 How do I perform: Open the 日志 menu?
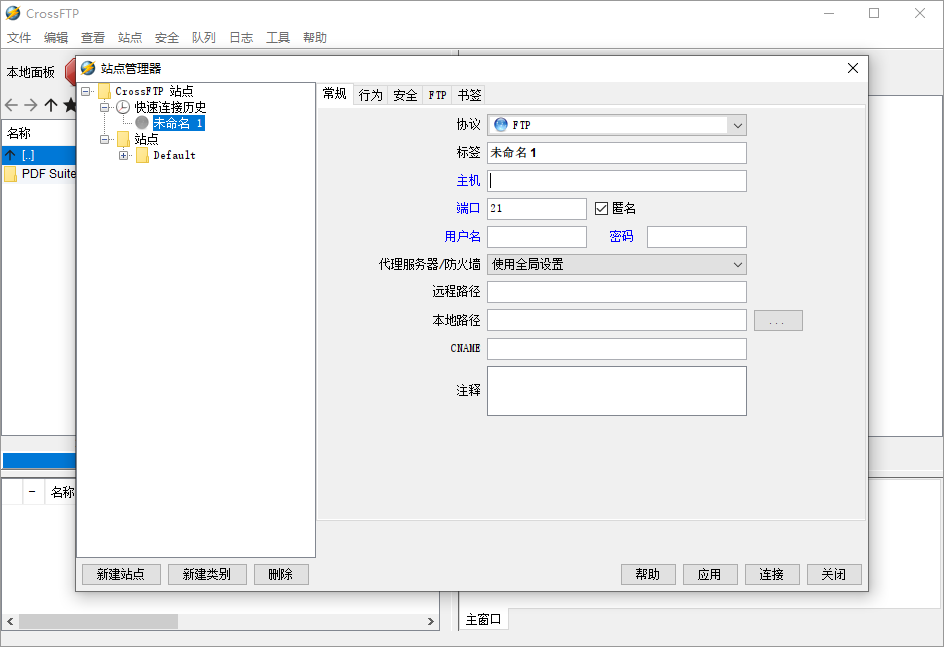click(241, 38)
